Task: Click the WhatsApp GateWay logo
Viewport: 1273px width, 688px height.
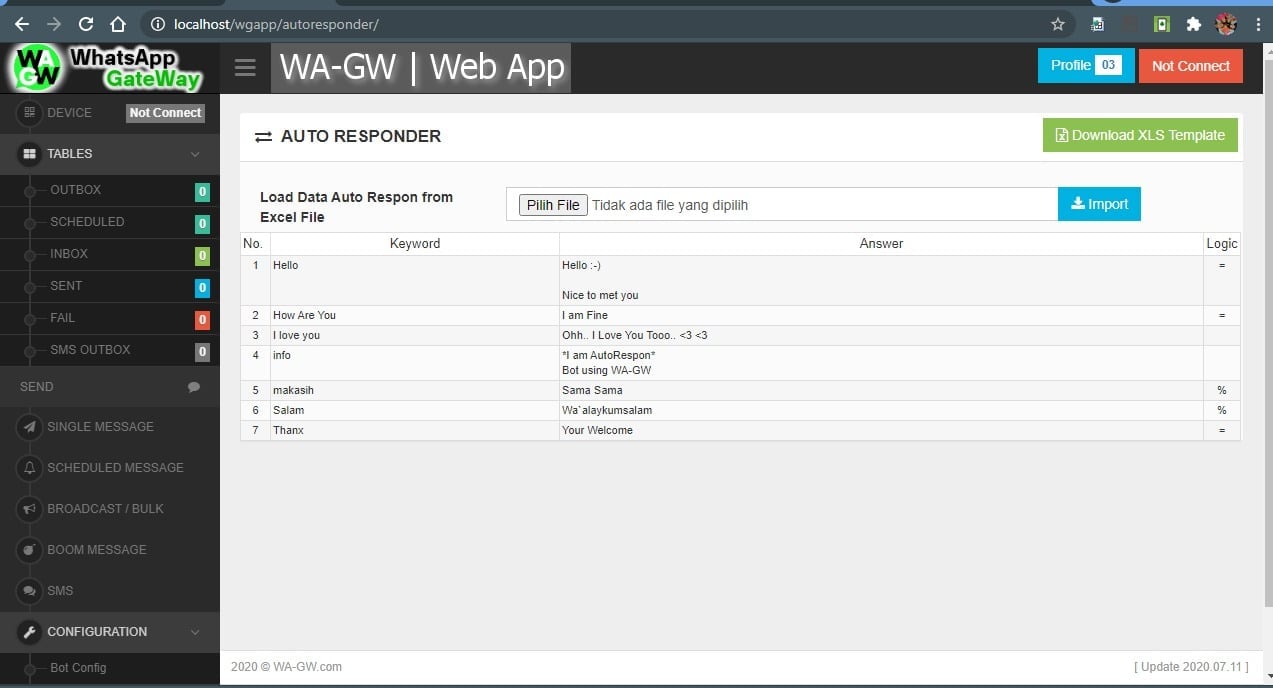Action: click(109, 68)
